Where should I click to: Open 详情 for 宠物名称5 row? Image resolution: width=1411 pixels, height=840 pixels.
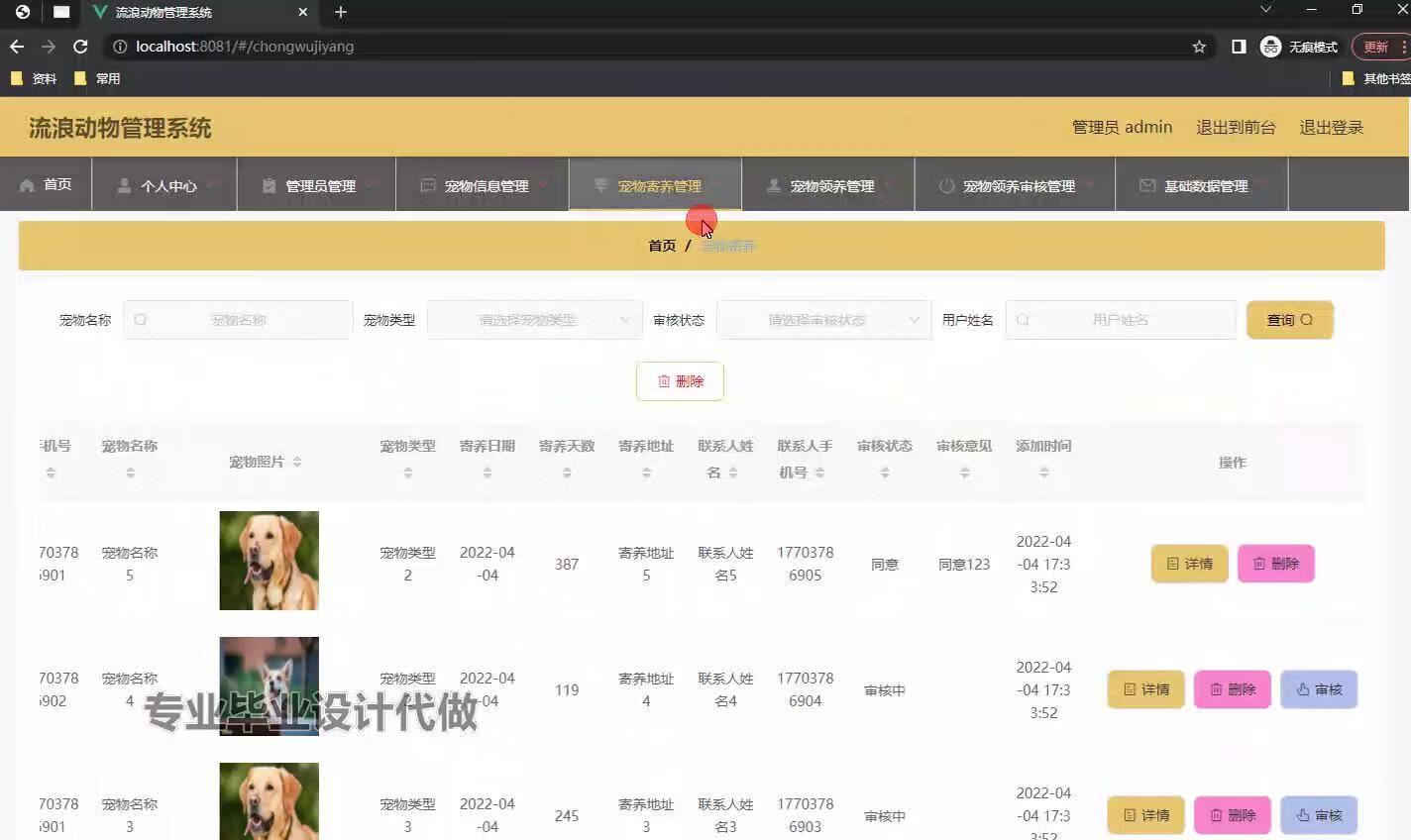(x=1189, y=564)
